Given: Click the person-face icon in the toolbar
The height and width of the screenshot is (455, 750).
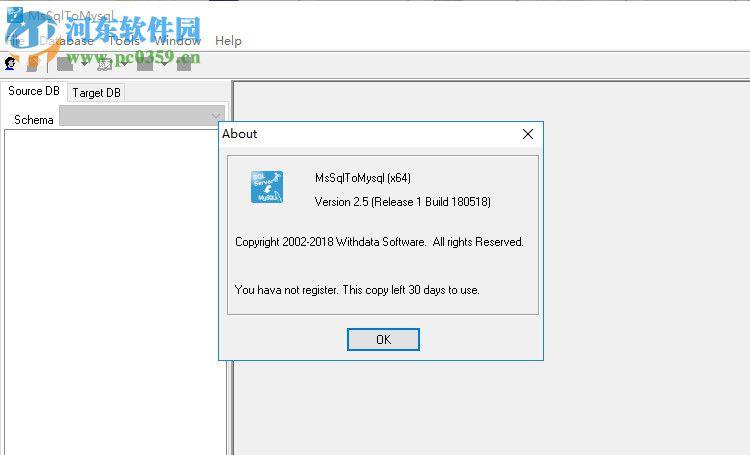Looking at the screenshot, I should pos(10,64).
